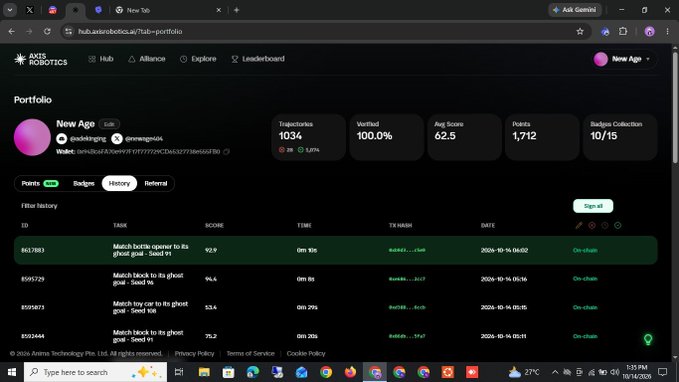
Task: Switch to the Points tab
Action: tap(40, 183)
